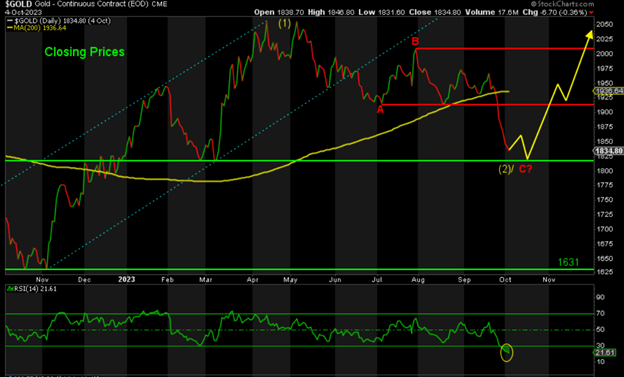The image size is (624, 377).
Task: Click the Nov label following Oct on time axis
Action: pyautogui.click(x=549, y=279)
